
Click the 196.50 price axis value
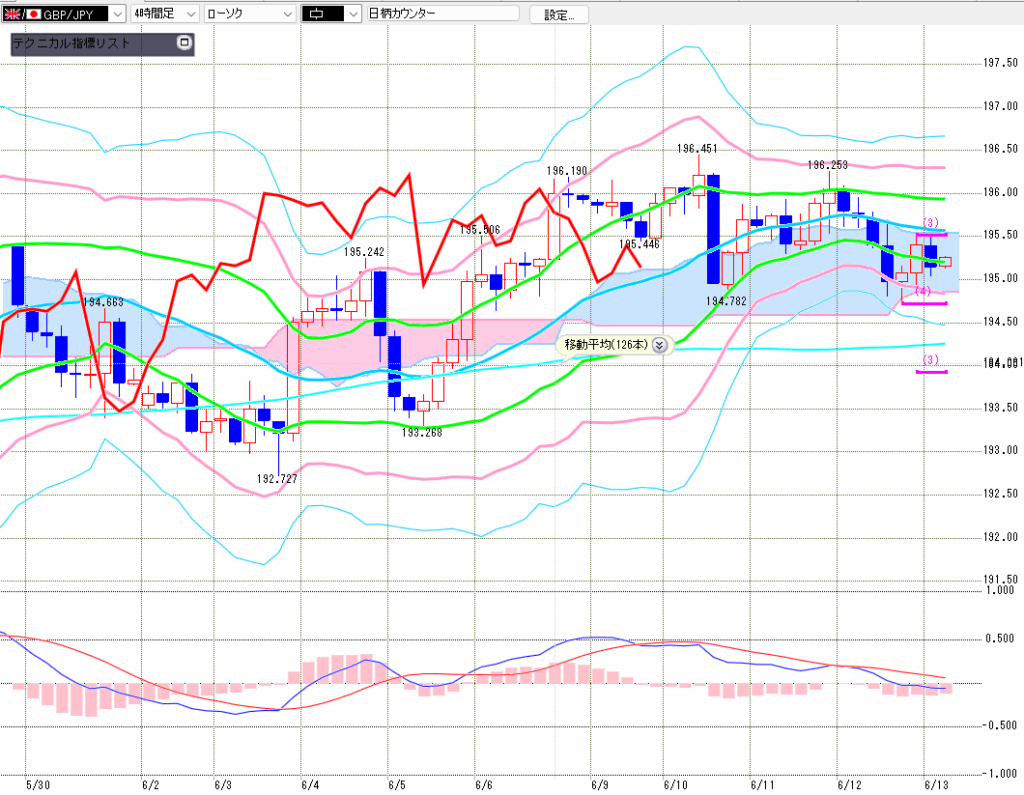1000,149
